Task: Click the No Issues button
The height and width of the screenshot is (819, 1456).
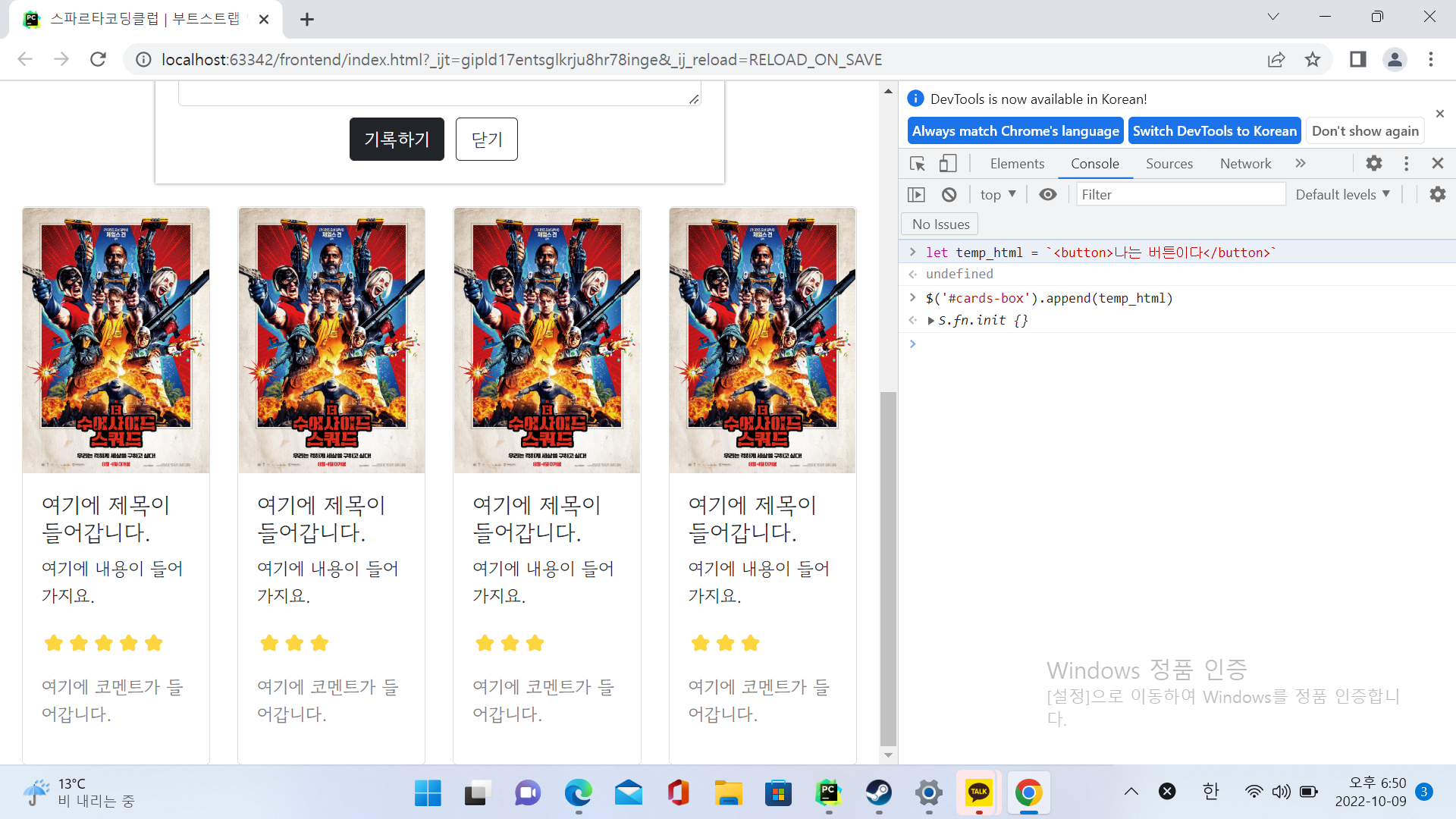Action: 940,224
